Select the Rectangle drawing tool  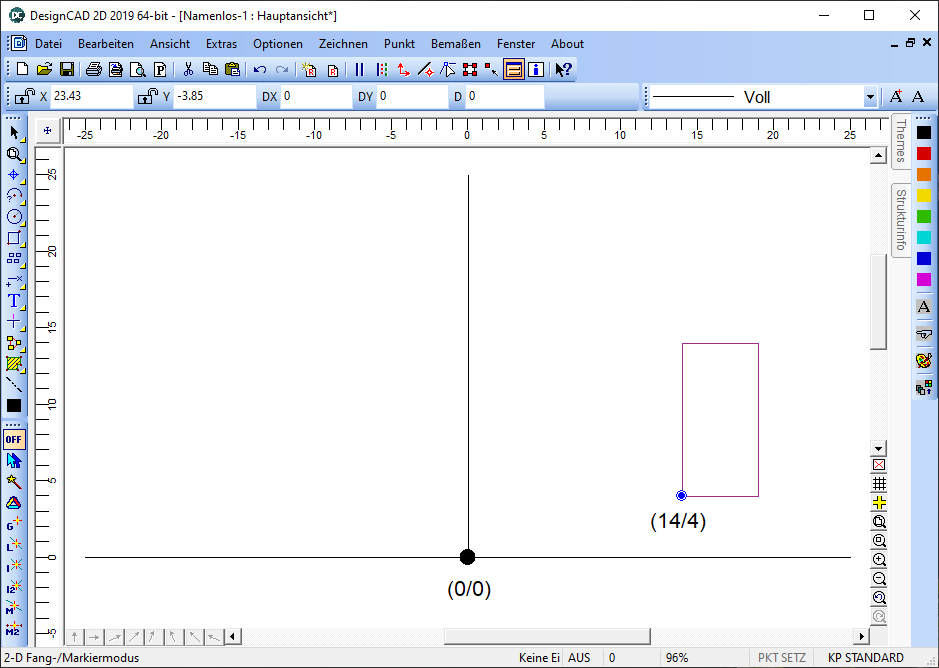[14, 238]
